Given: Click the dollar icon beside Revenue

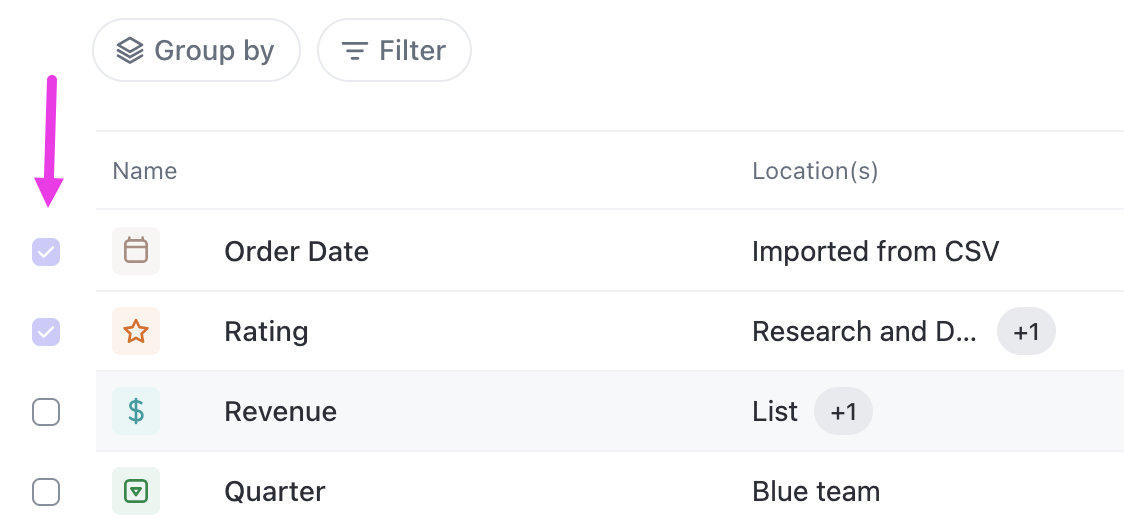Looking at the screenshot, I should [x=135, y=411].
